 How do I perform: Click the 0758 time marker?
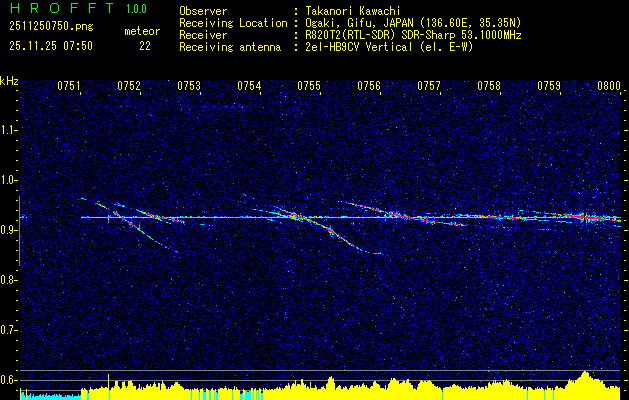click(488, 86)
